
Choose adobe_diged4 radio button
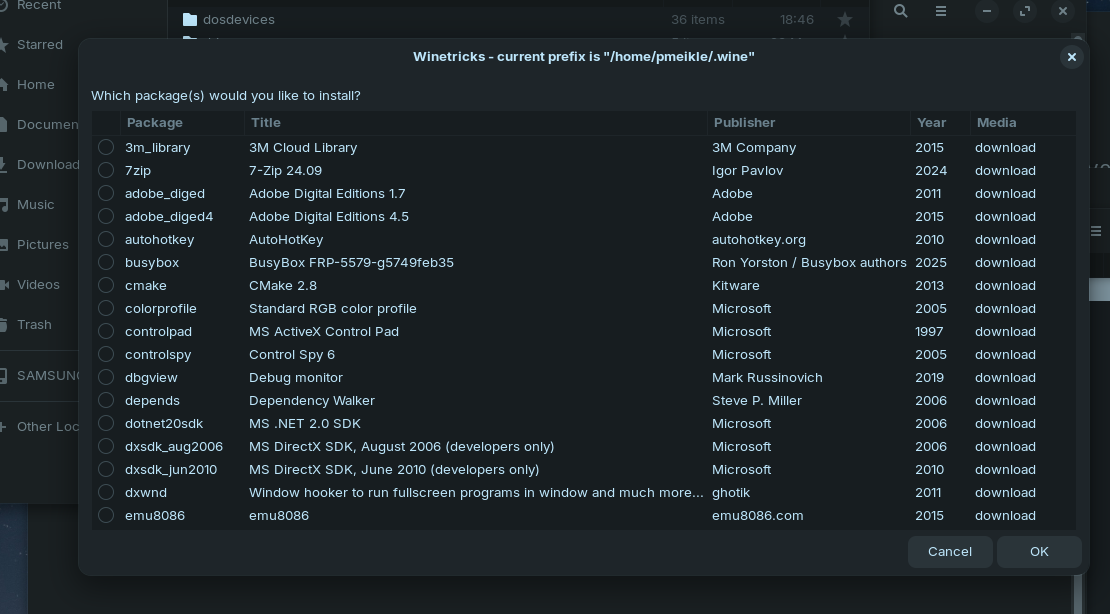[106, 216]
